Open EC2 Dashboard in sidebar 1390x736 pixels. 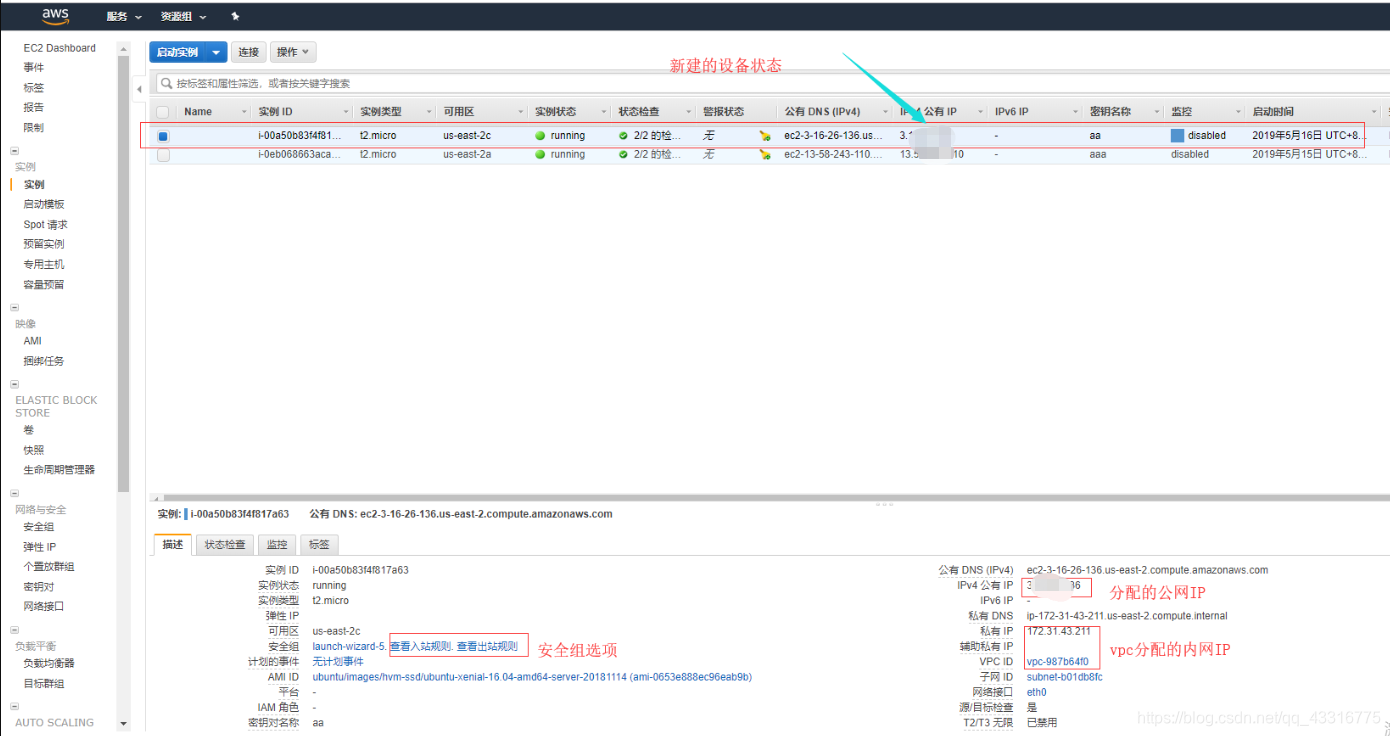pos(60,48)
